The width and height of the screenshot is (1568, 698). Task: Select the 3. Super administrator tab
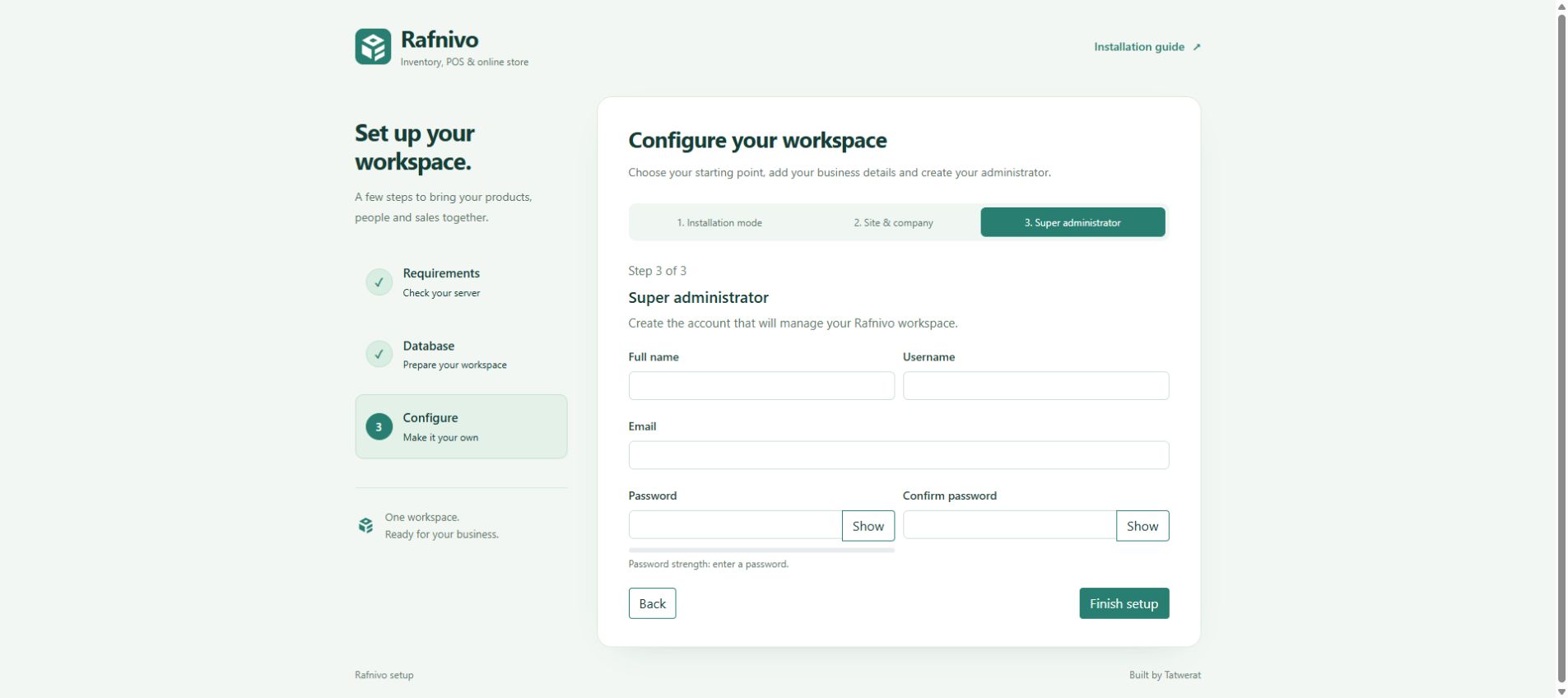tap(1072, 222)
